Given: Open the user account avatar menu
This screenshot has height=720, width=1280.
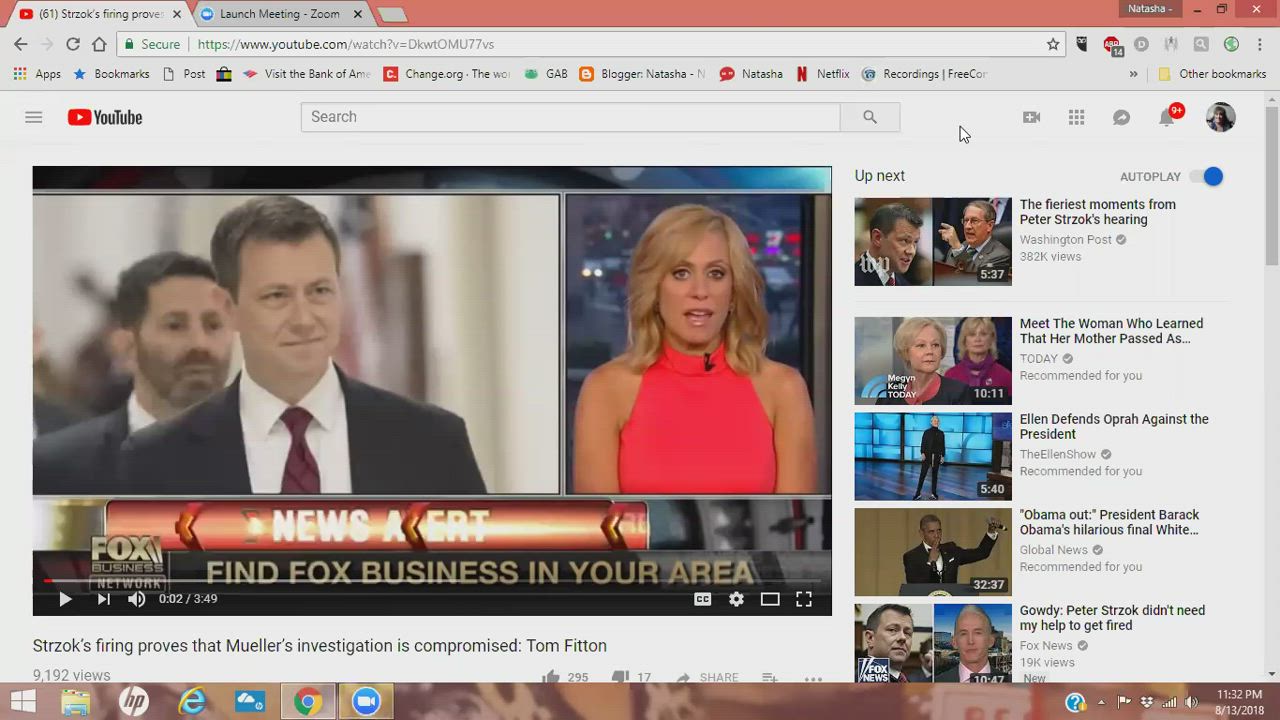Looking at the screenshot, I should tap(1220, 117).
